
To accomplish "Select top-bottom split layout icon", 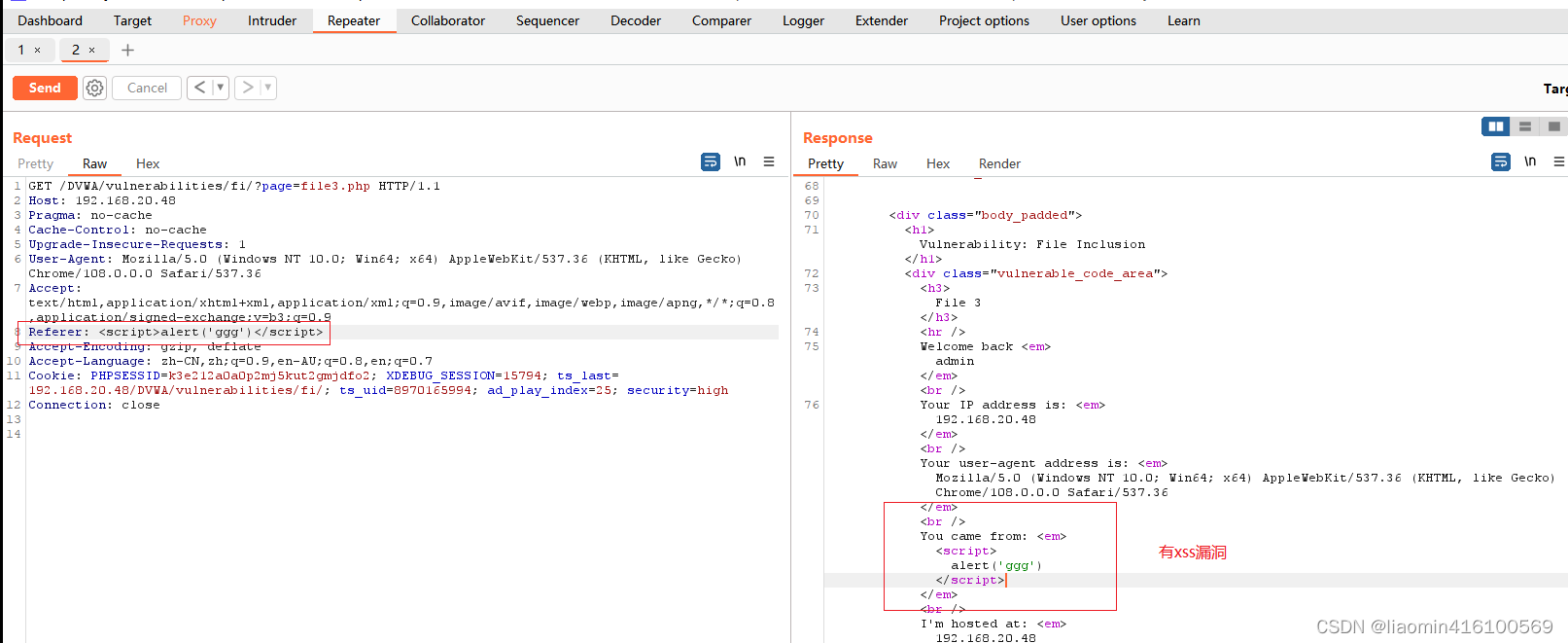I will tap(1525, 126).
